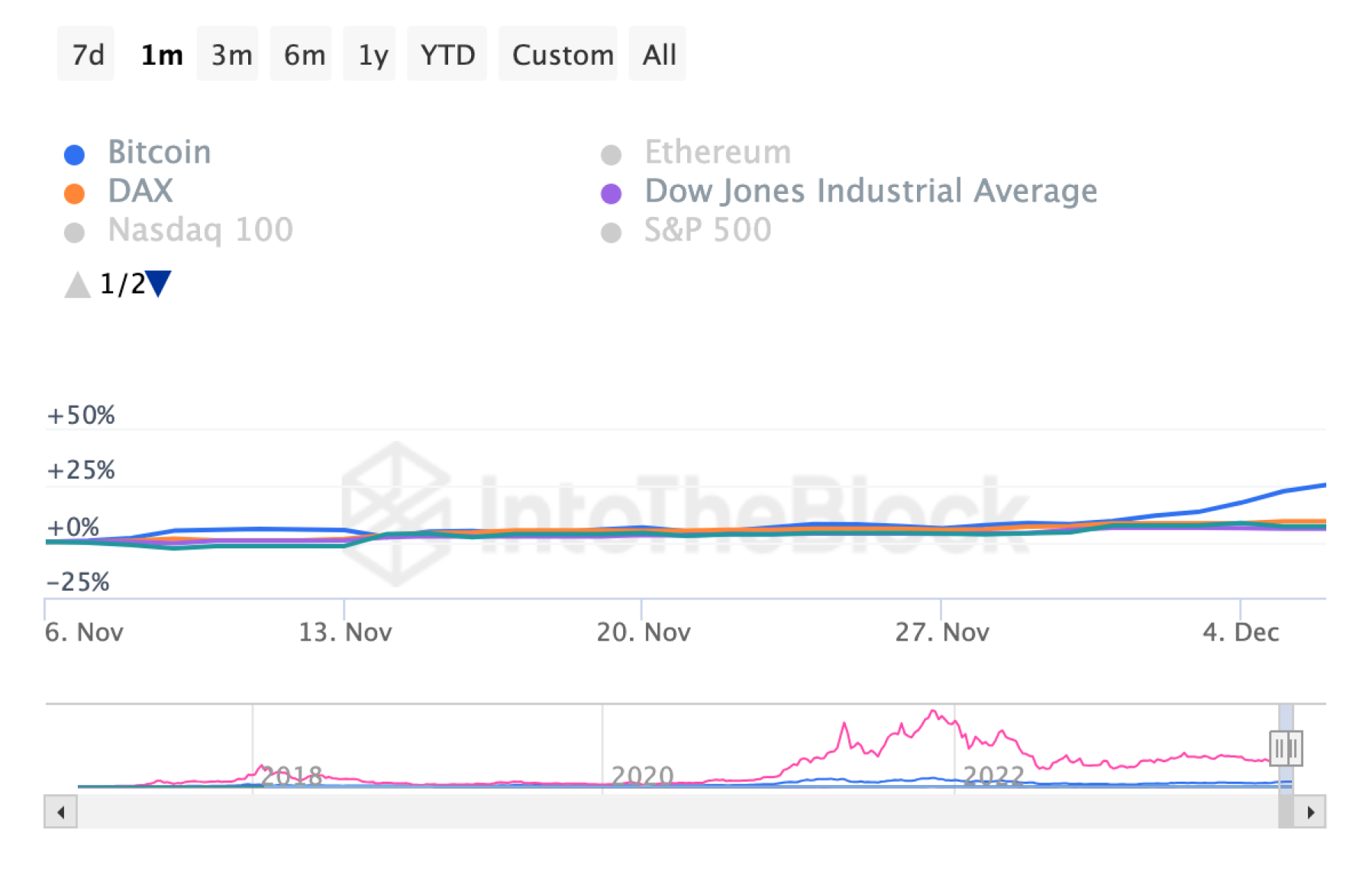Click the scrollbar thumb at right end

1286,812
